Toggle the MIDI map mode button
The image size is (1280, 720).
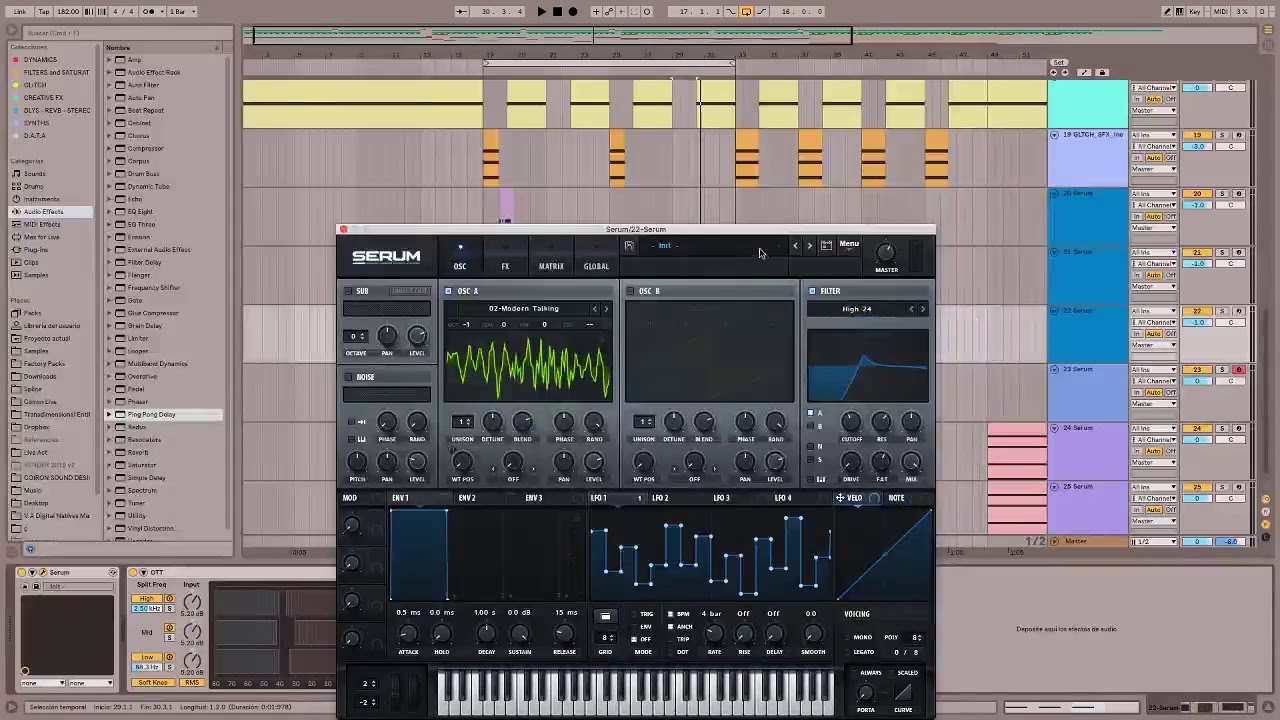pyautogui.click(x=1220, y=12)
